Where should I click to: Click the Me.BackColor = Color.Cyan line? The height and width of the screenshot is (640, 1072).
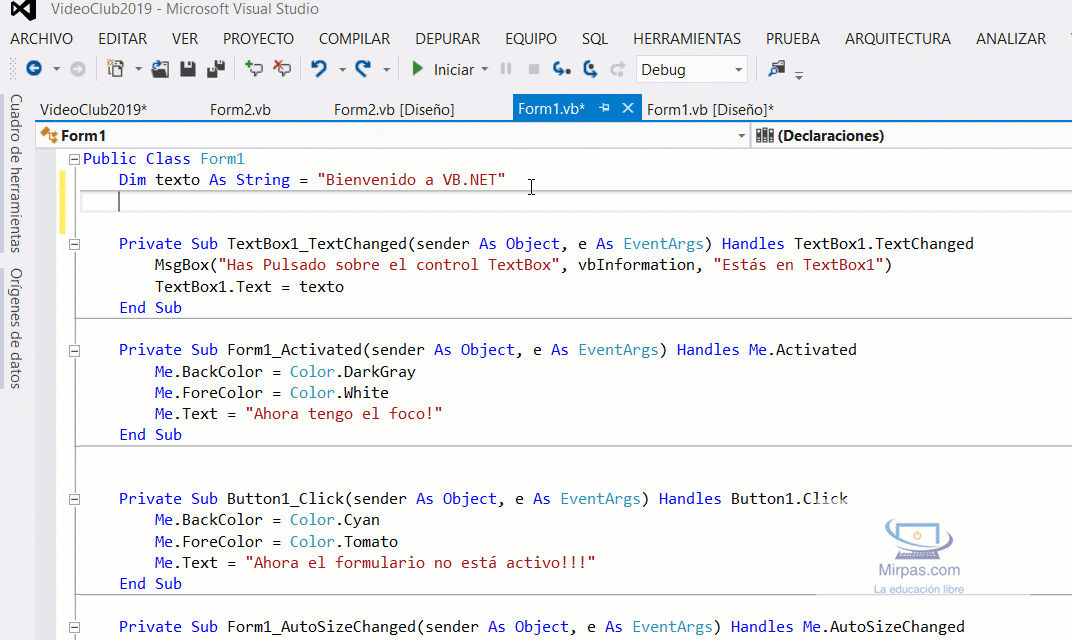point(267,520)
